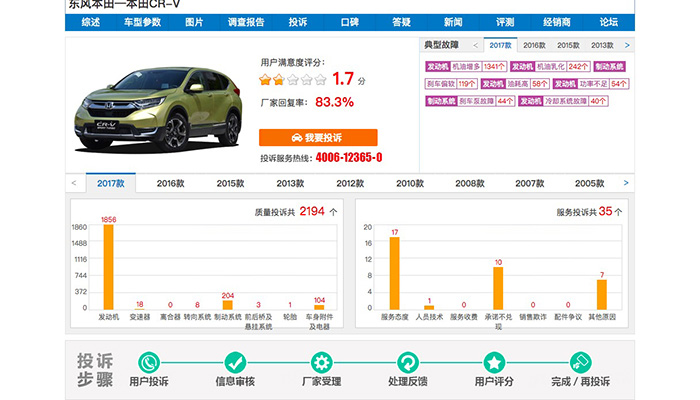Click the 完成/再投诉 step icon
The width and height of the screenshot is (700, 400).
click(x=580, y=362)
